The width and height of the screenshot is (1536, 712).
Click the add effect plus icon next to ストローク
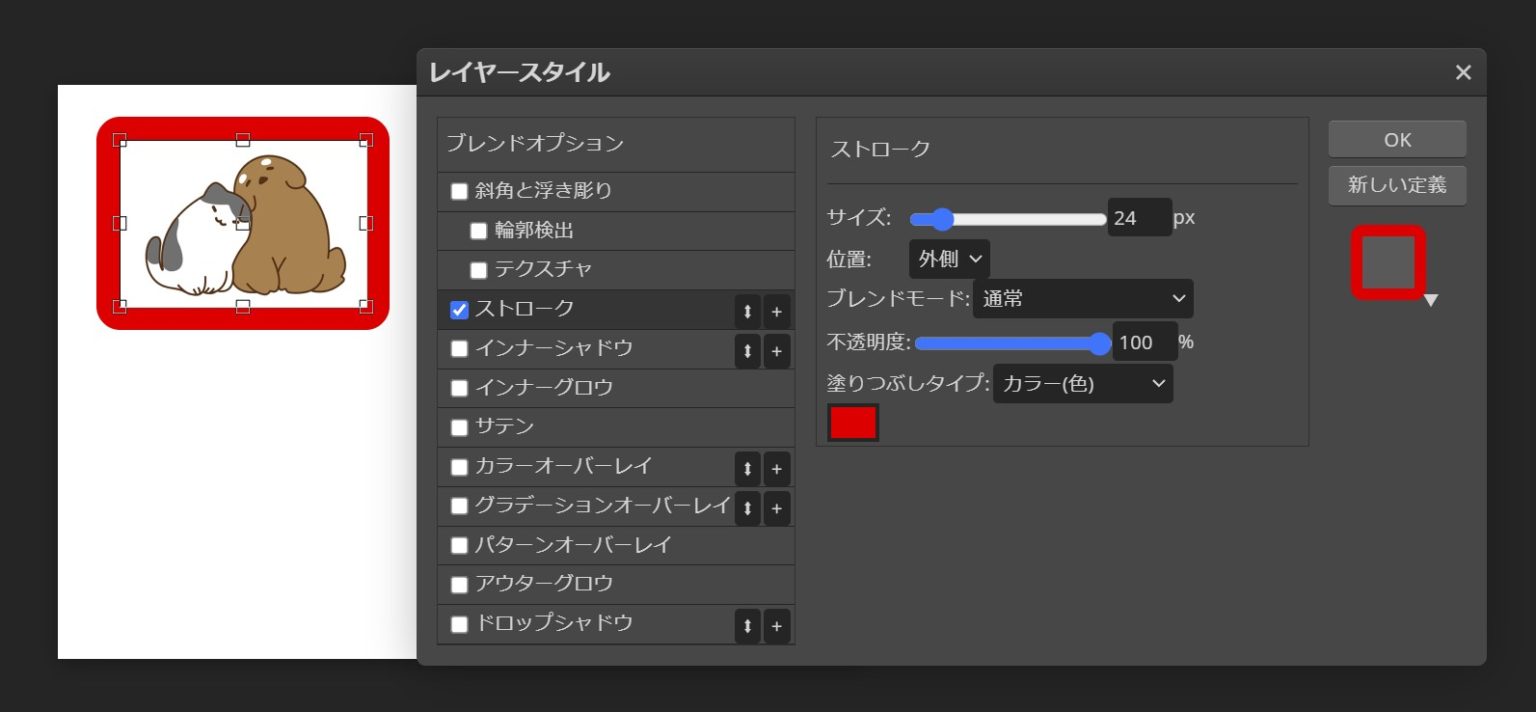coord(776,311)
